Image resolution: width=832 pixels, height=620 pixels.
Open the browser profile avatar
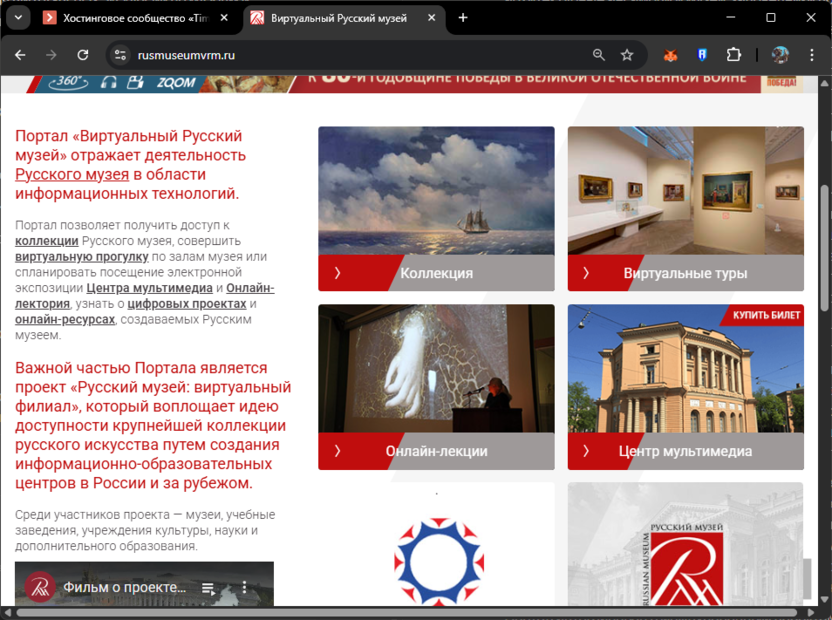tap(780, 55)
